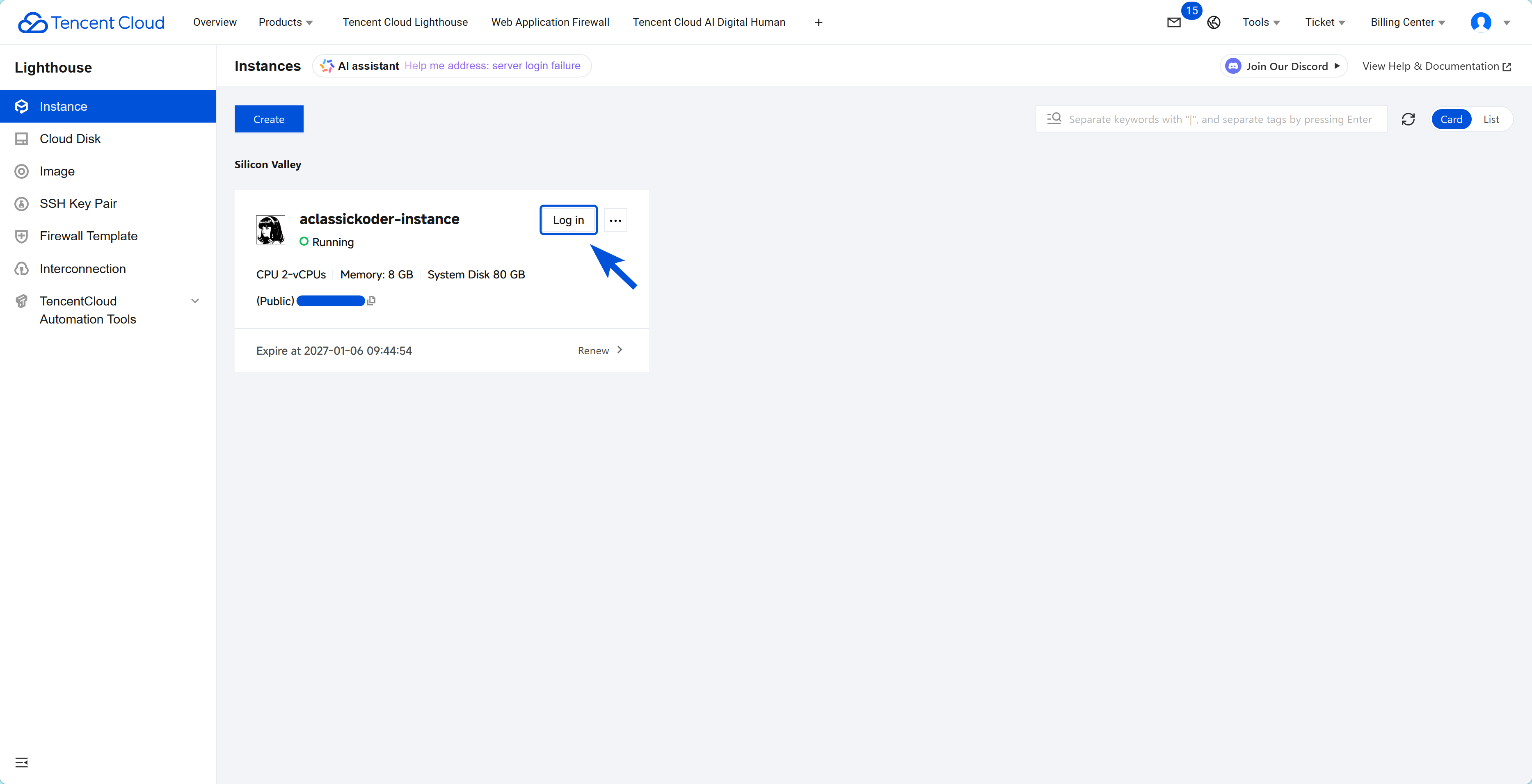Click the plus icon to add shortcut

(819, 23)
